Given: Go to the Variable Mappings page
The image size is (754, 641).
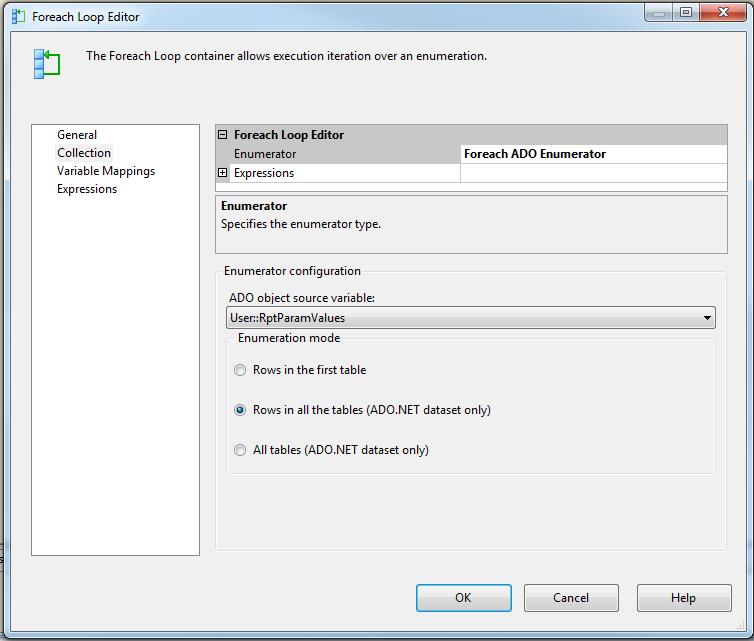Looking at the screenshot, I should point(106,171).
